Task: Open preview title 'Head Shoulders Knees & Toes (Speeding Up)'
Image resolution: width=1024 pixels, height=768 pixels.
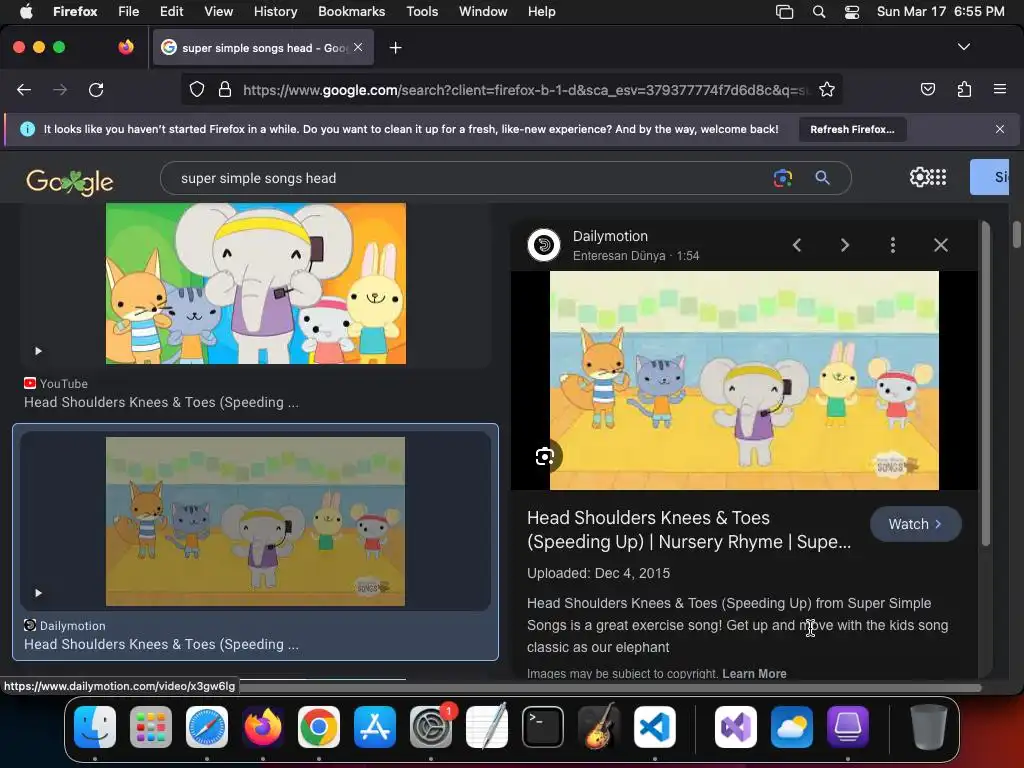Action: [689, 530]
